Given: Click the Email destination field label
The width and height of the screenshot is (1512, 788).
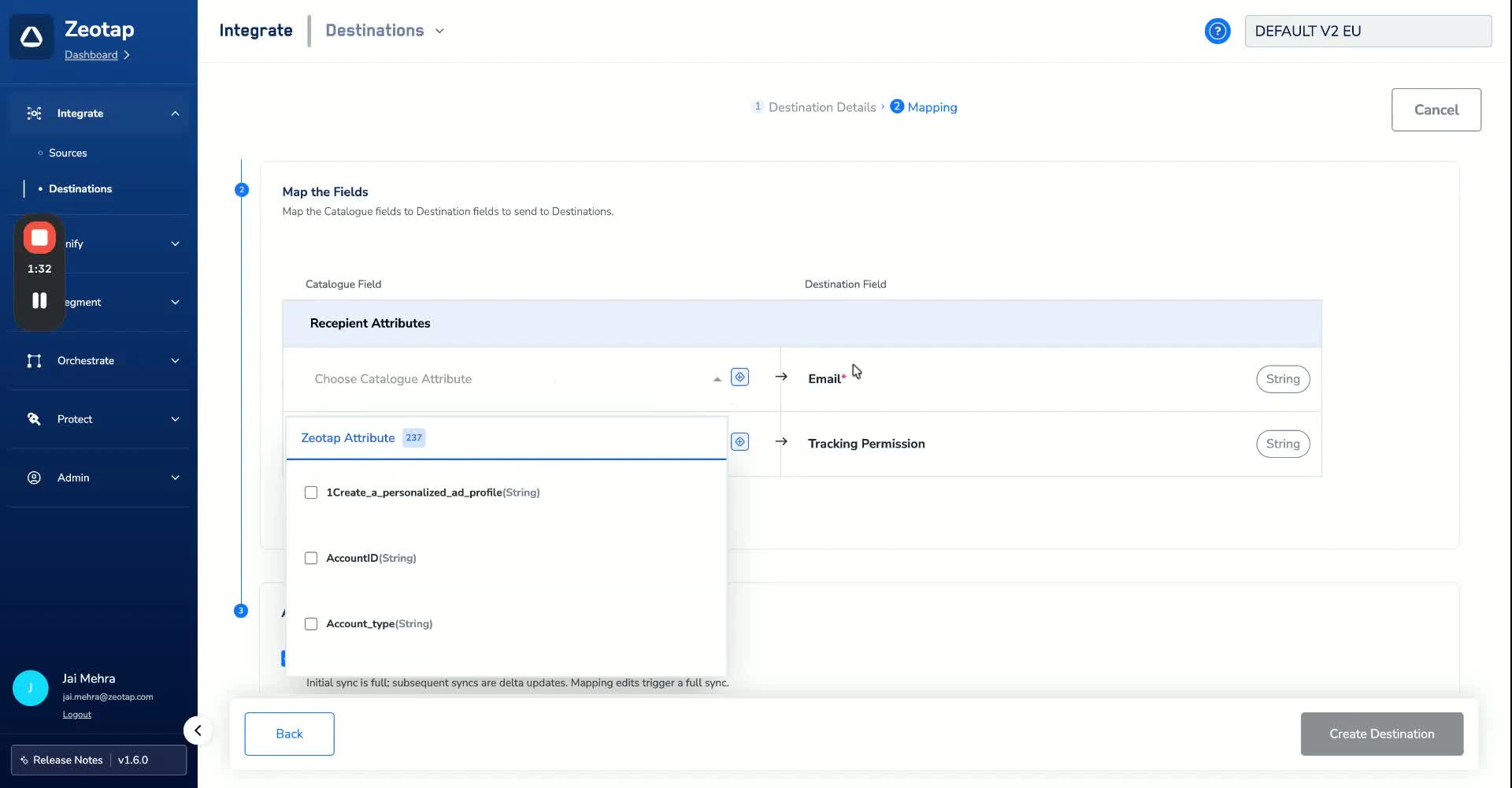Looking at the screenshot, I should click(x=827, y=379).
